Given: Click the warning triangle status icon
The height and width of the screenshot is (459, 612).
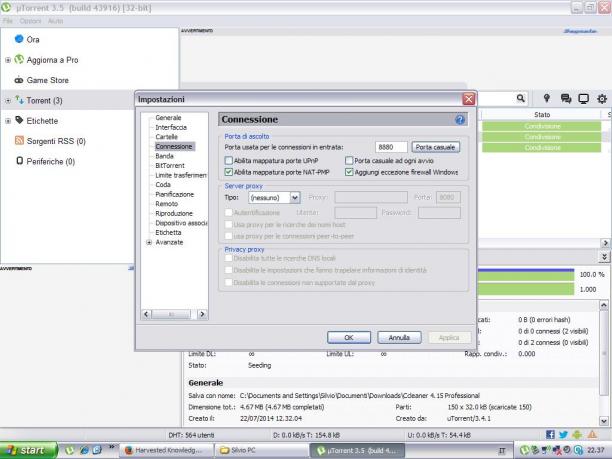Looking at the screenshot, I should [592, 434].
